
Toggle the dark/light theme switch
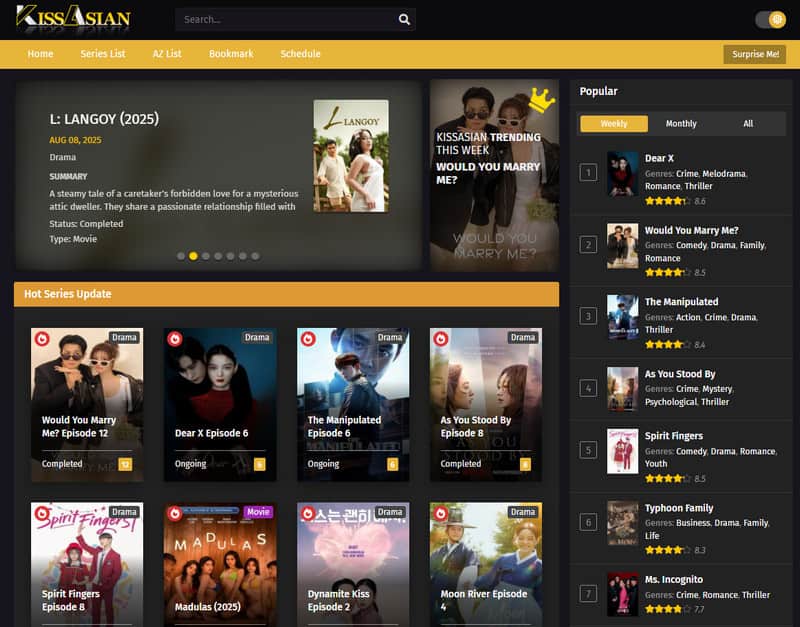click(x=770, y=19)
